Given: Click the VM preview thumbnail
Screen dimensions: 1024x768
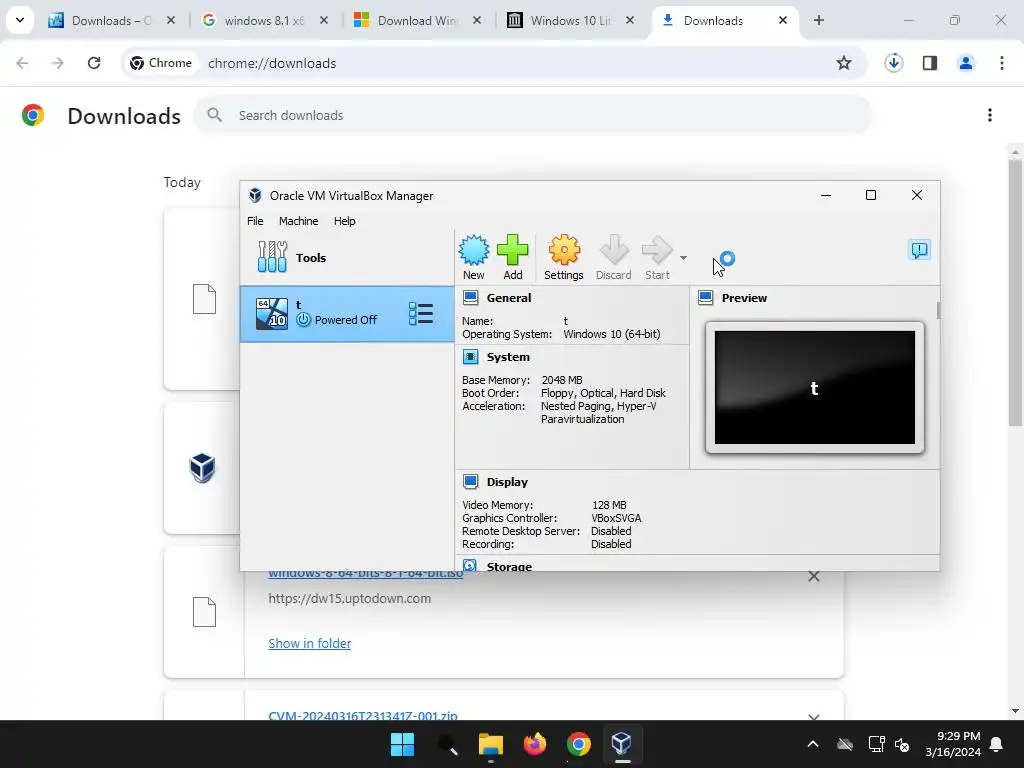Looking at the screenshot, I should 814,387.
